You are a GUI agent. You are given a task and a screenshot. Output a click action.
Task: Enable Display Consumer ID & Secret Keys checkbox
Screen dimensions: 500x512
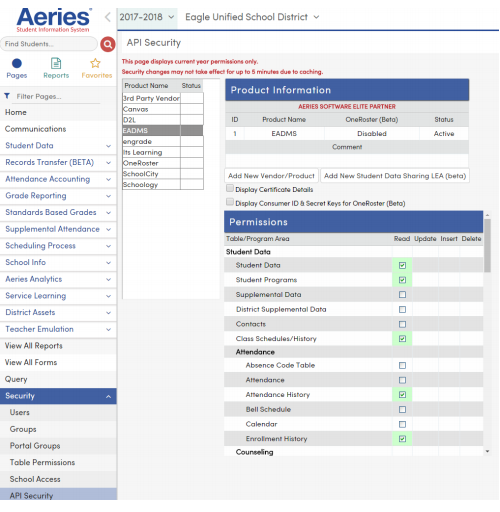click(230, 202)
